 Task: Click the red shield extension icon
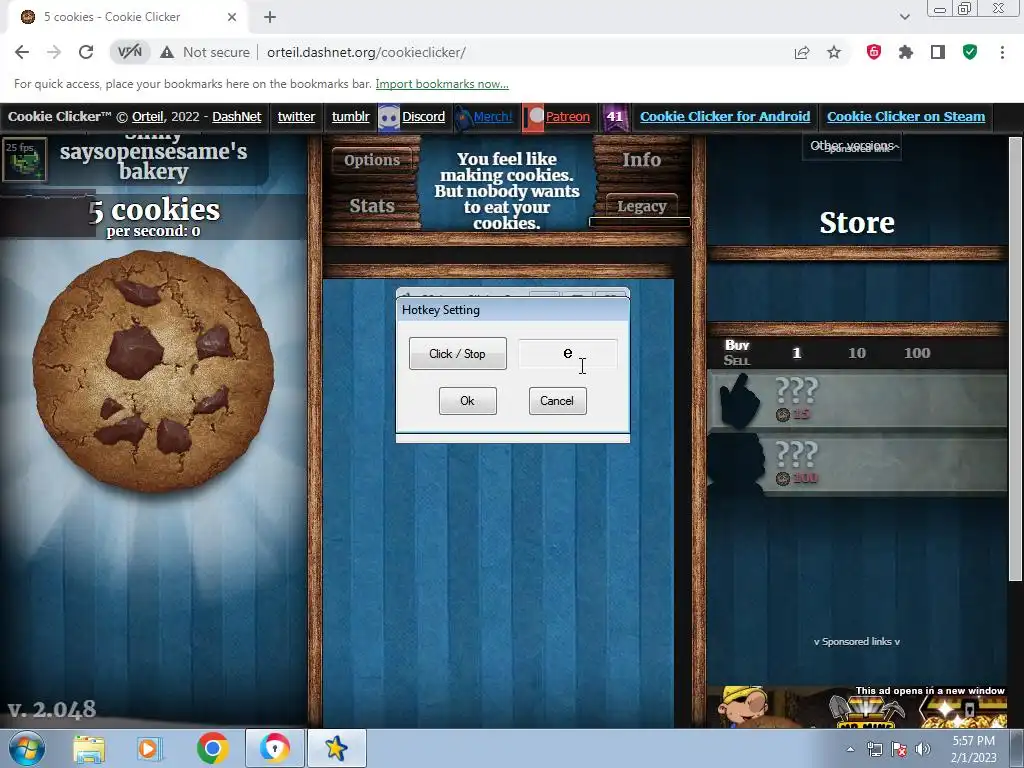coord(874,52)
